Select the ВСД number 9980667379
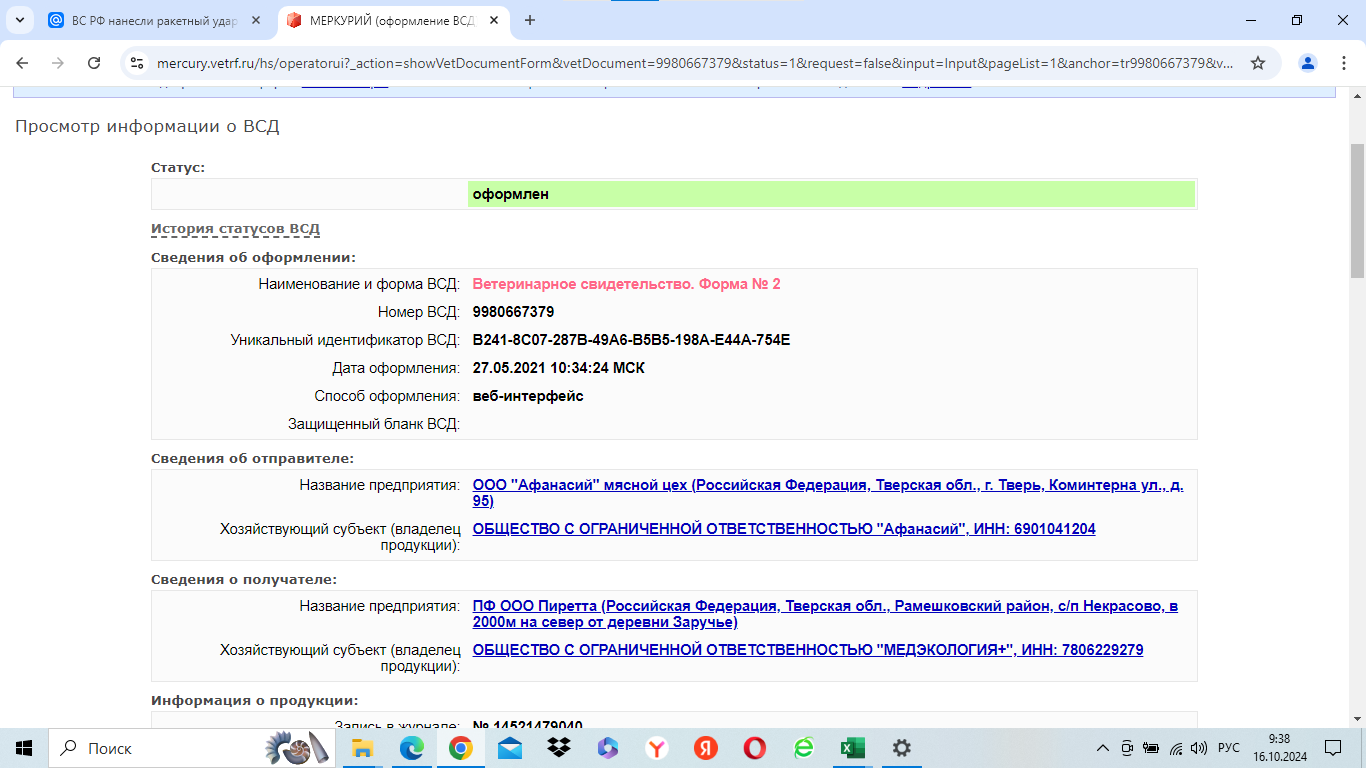The height and width of the screenshot is (768, 1366). pos(513,312)
